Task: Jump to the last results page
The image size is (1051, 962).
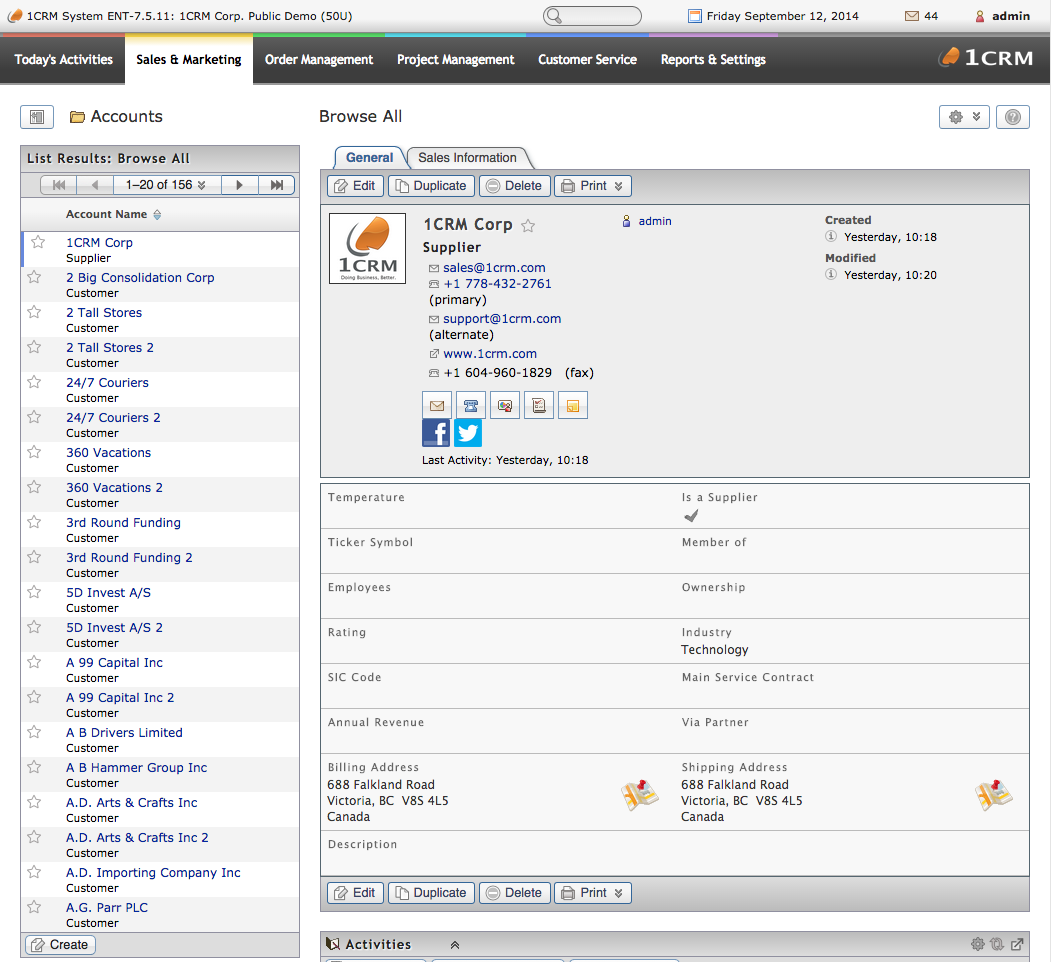Action: click(276, 185)
